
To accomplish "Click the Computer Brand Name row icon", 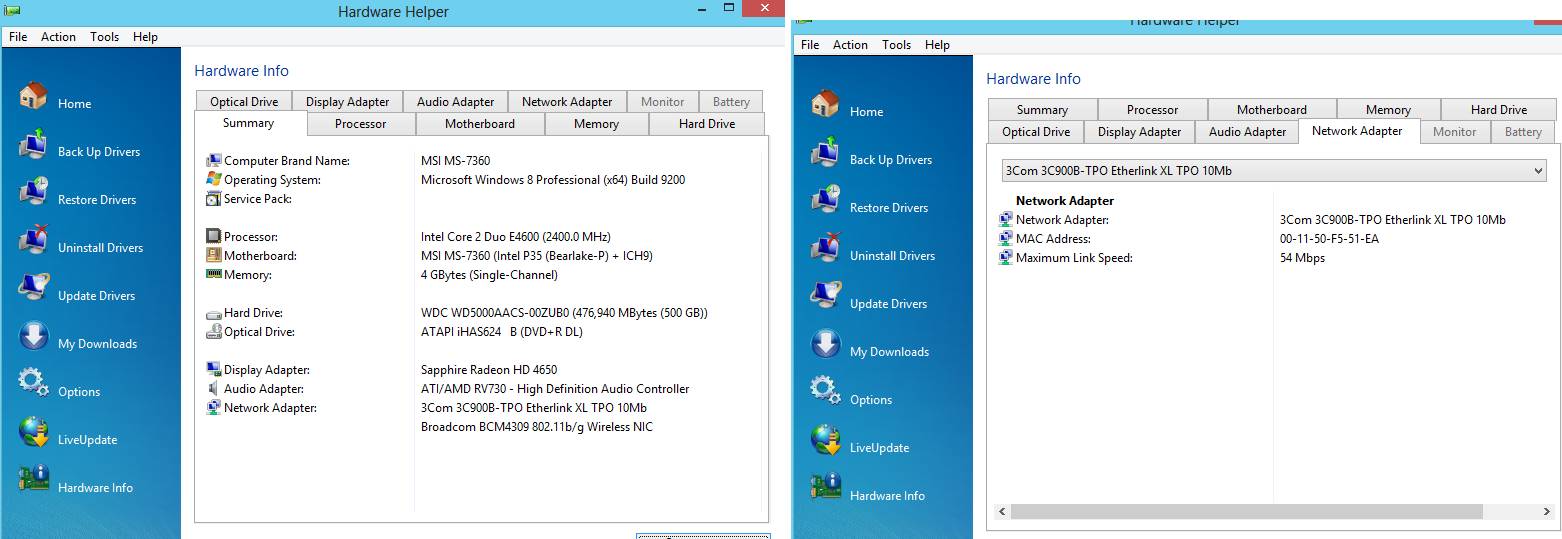I will tap(213, 160).
